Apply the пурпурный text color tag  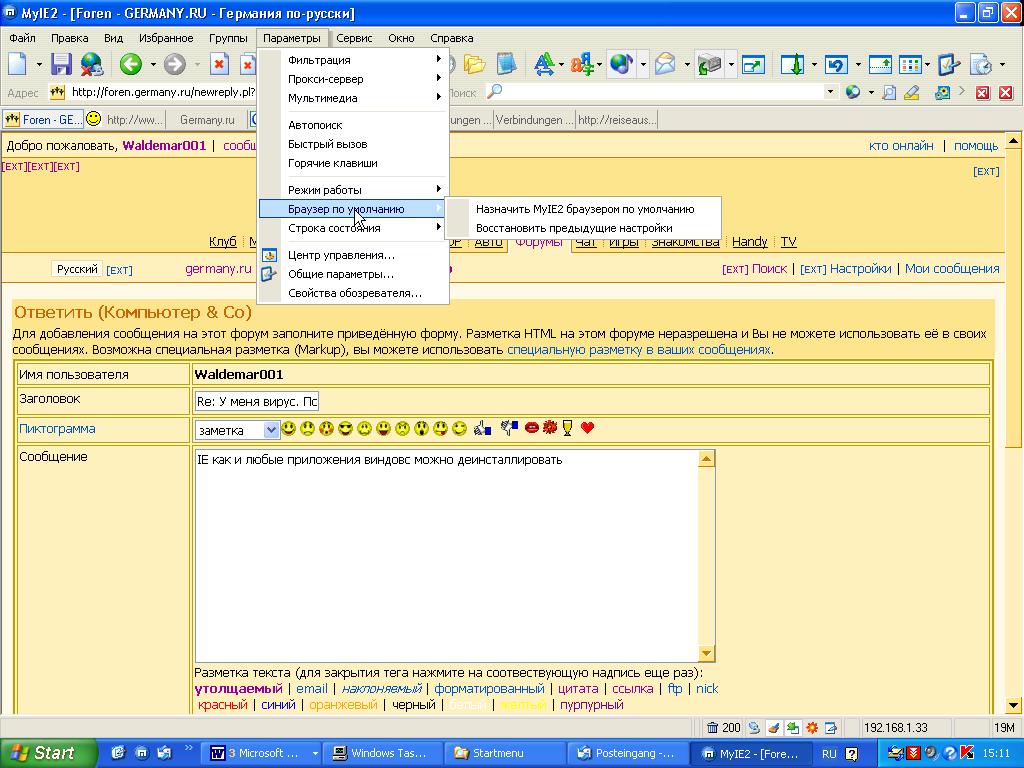coord(592,705)
